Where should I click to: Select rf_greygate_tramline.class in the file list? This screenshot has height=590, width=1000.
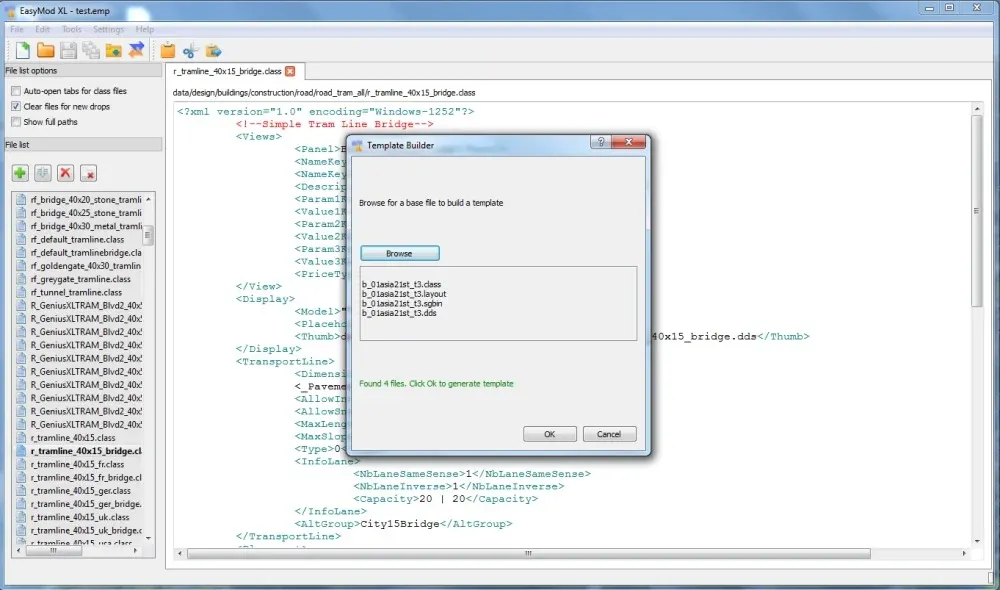[80, 279]
